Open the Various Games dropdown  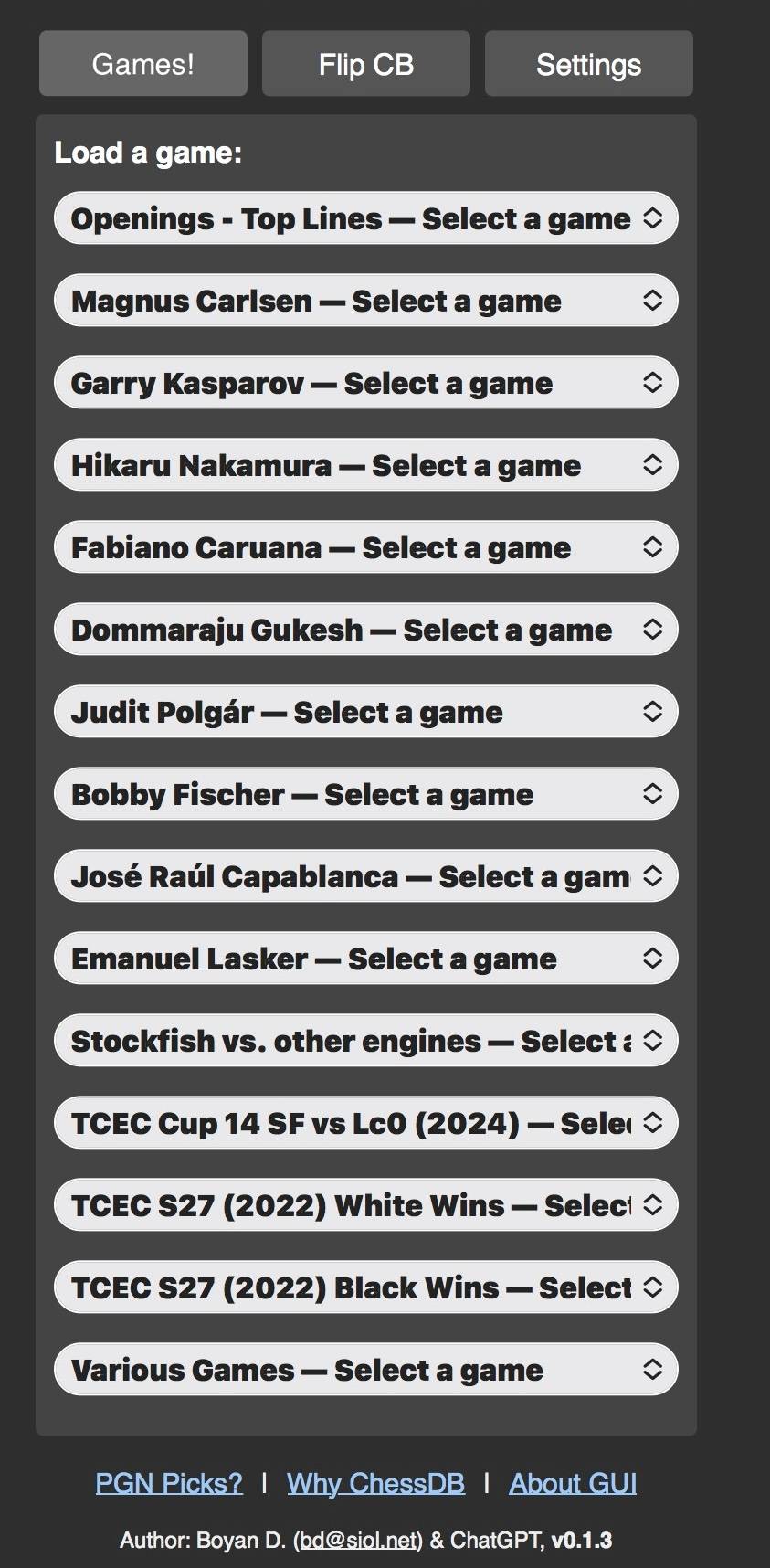365,1370
